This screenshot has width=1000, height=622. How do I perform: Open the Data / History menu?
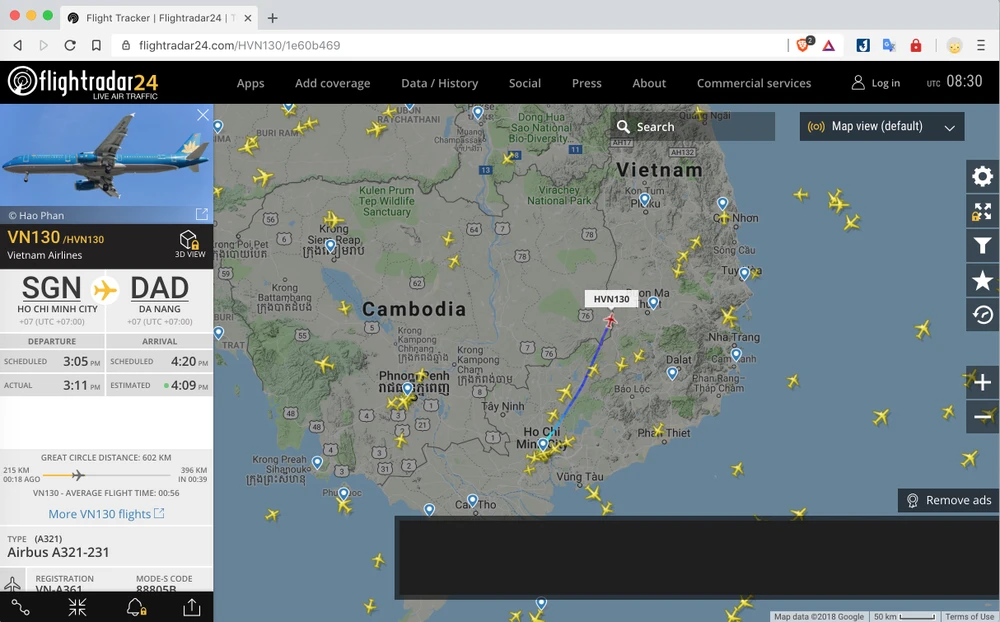tap(439, 83)
